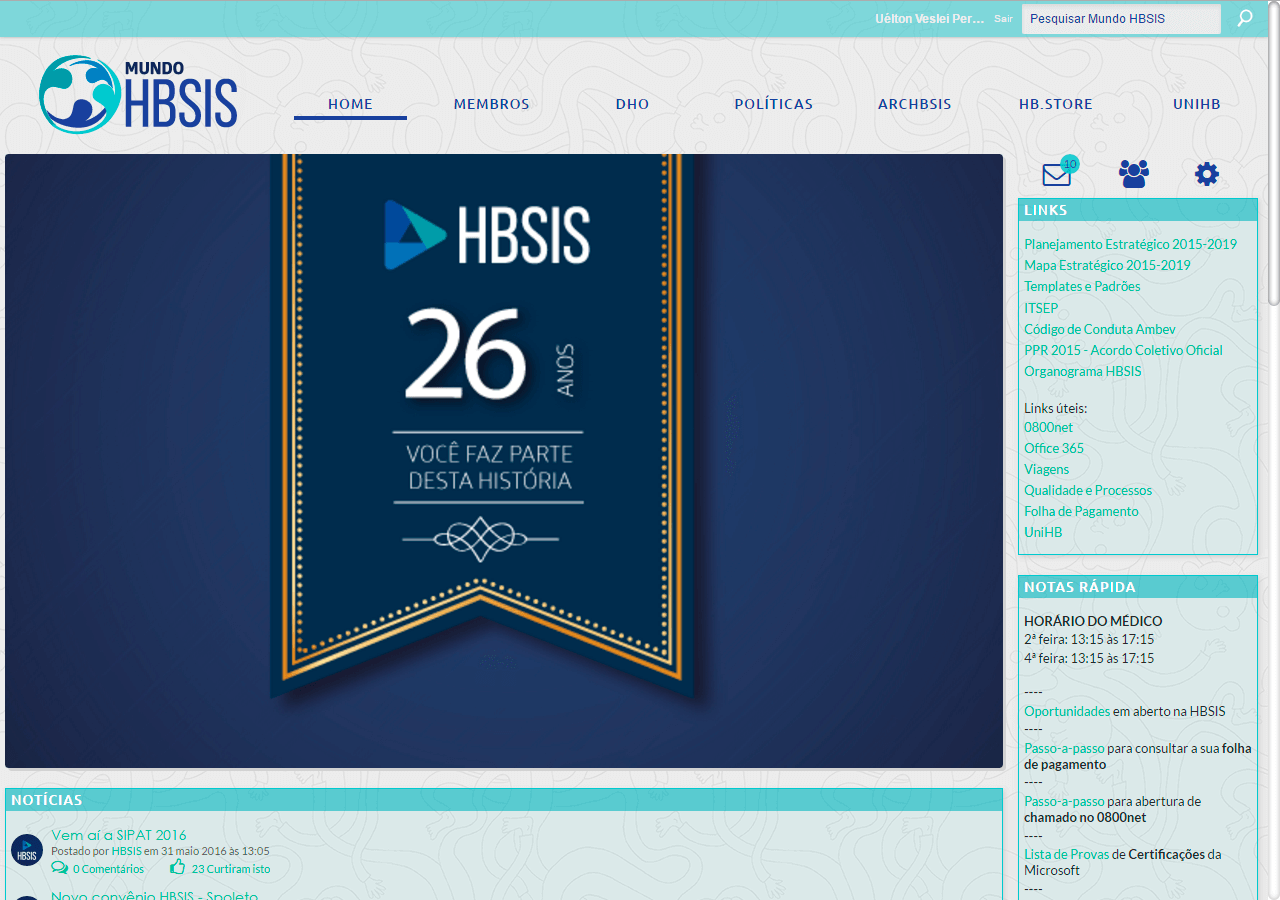
Task: Open the ITSEP link
Action: [1041, 308]
